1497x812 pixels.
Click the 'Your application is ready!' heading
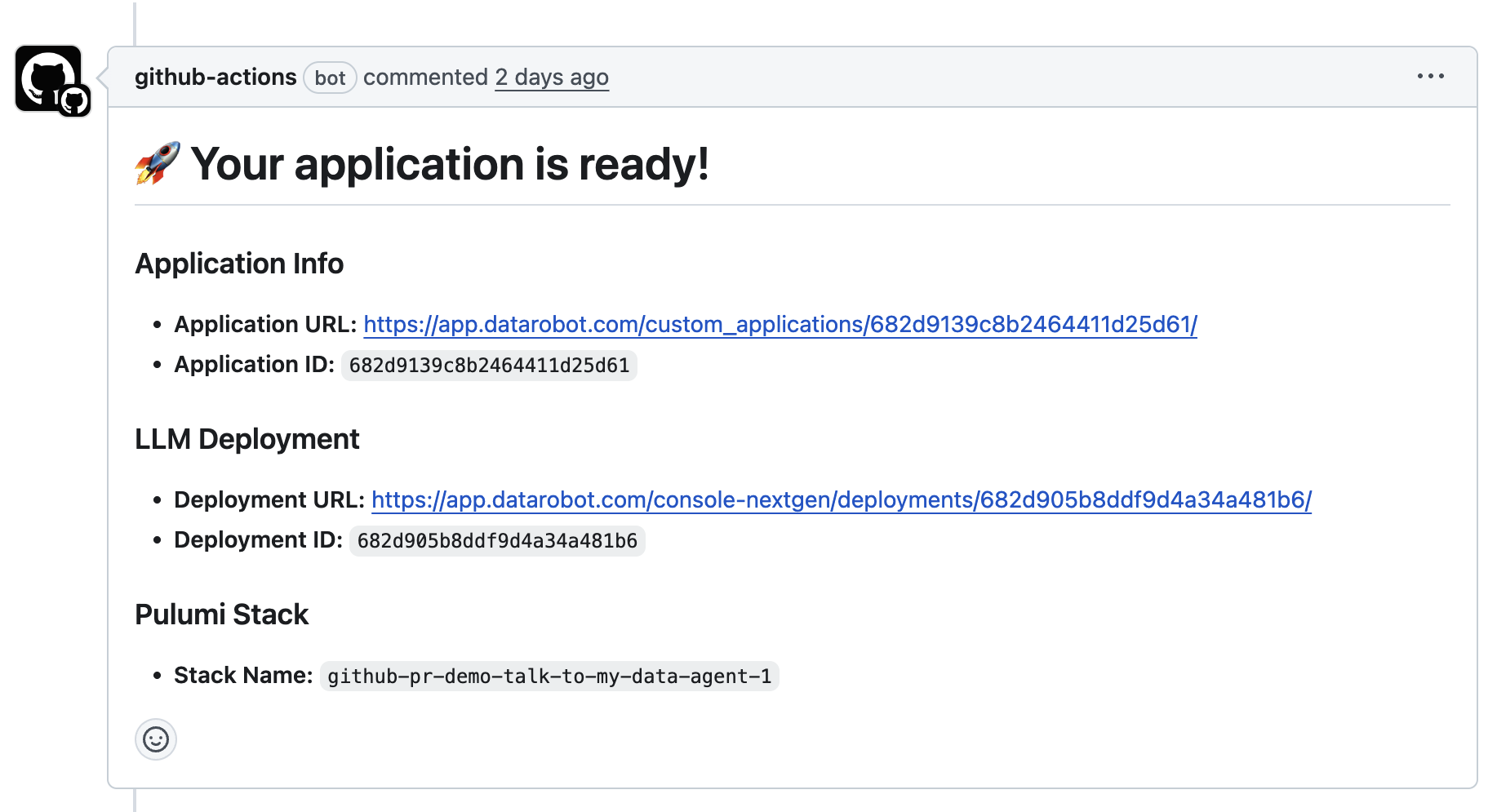[449, 164]
